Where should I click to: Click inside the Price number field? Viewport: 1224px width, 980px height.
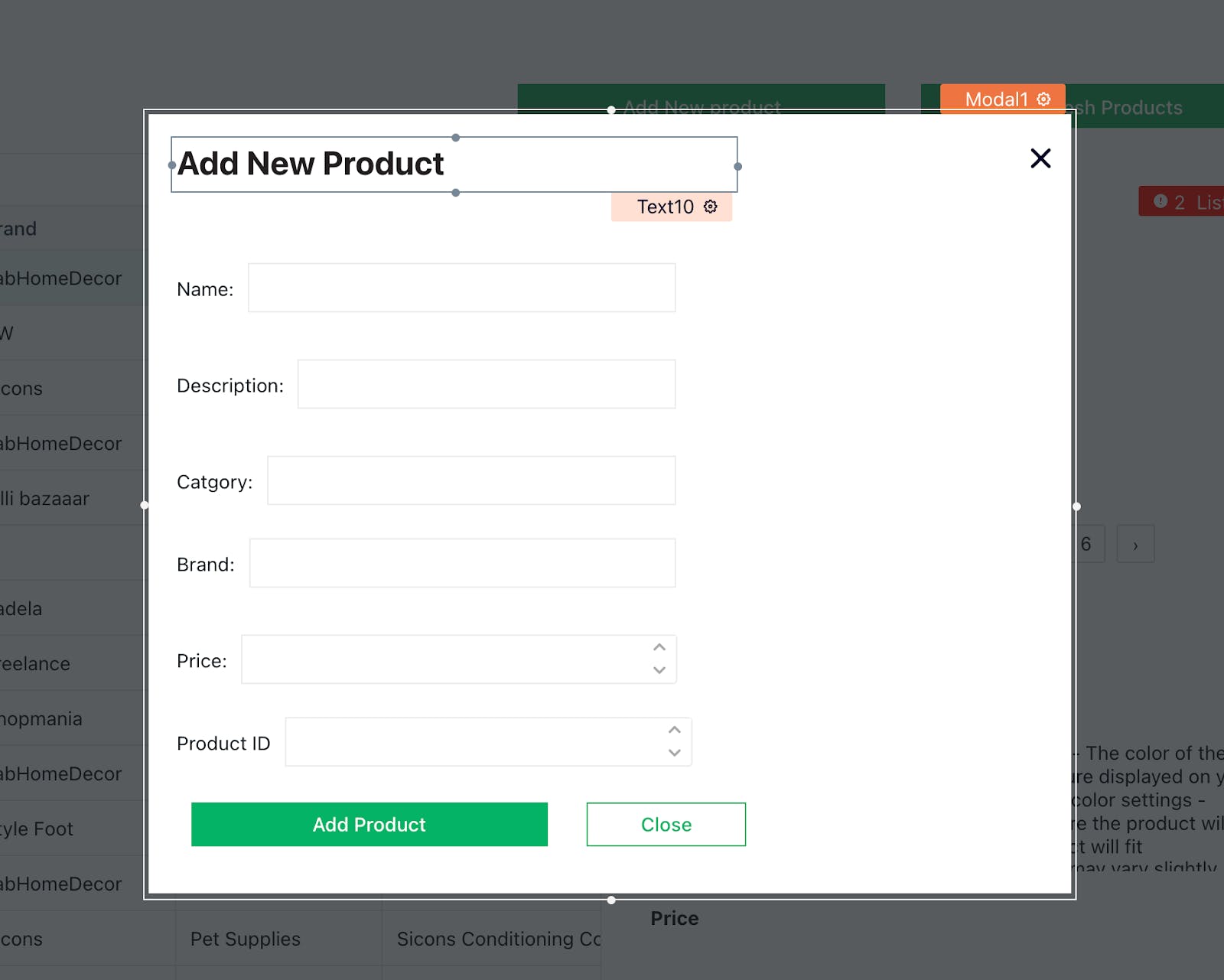(x=444, y=660)
